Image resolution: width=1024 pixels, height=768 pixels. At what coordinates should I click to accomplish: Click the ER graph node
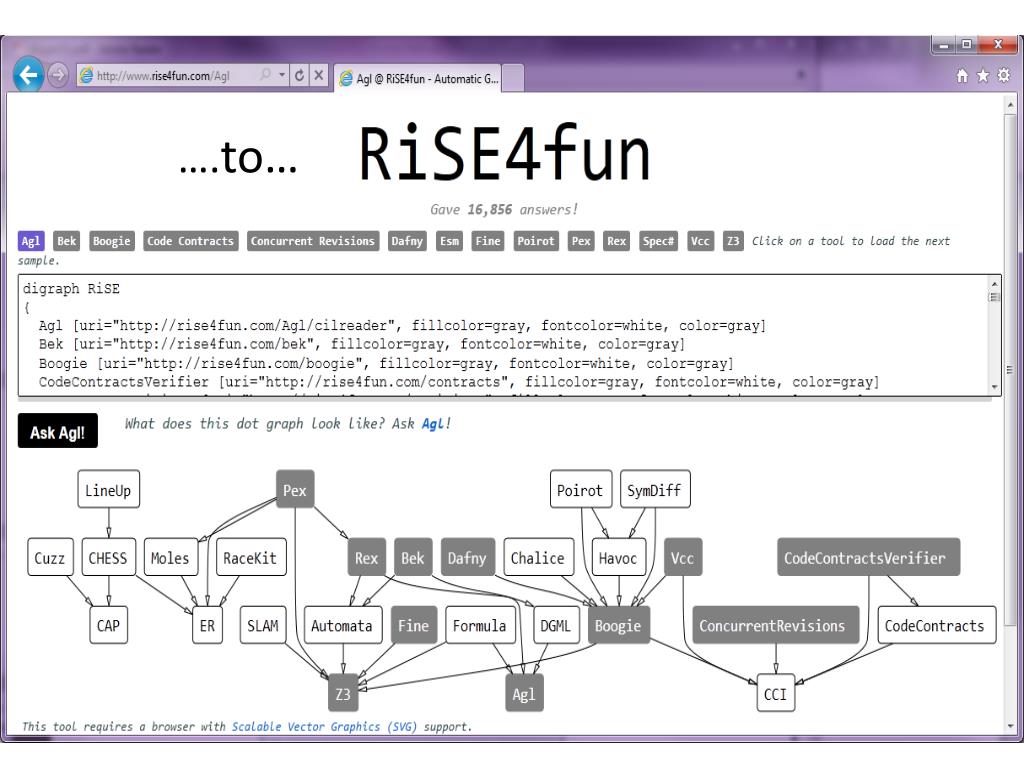208,625
